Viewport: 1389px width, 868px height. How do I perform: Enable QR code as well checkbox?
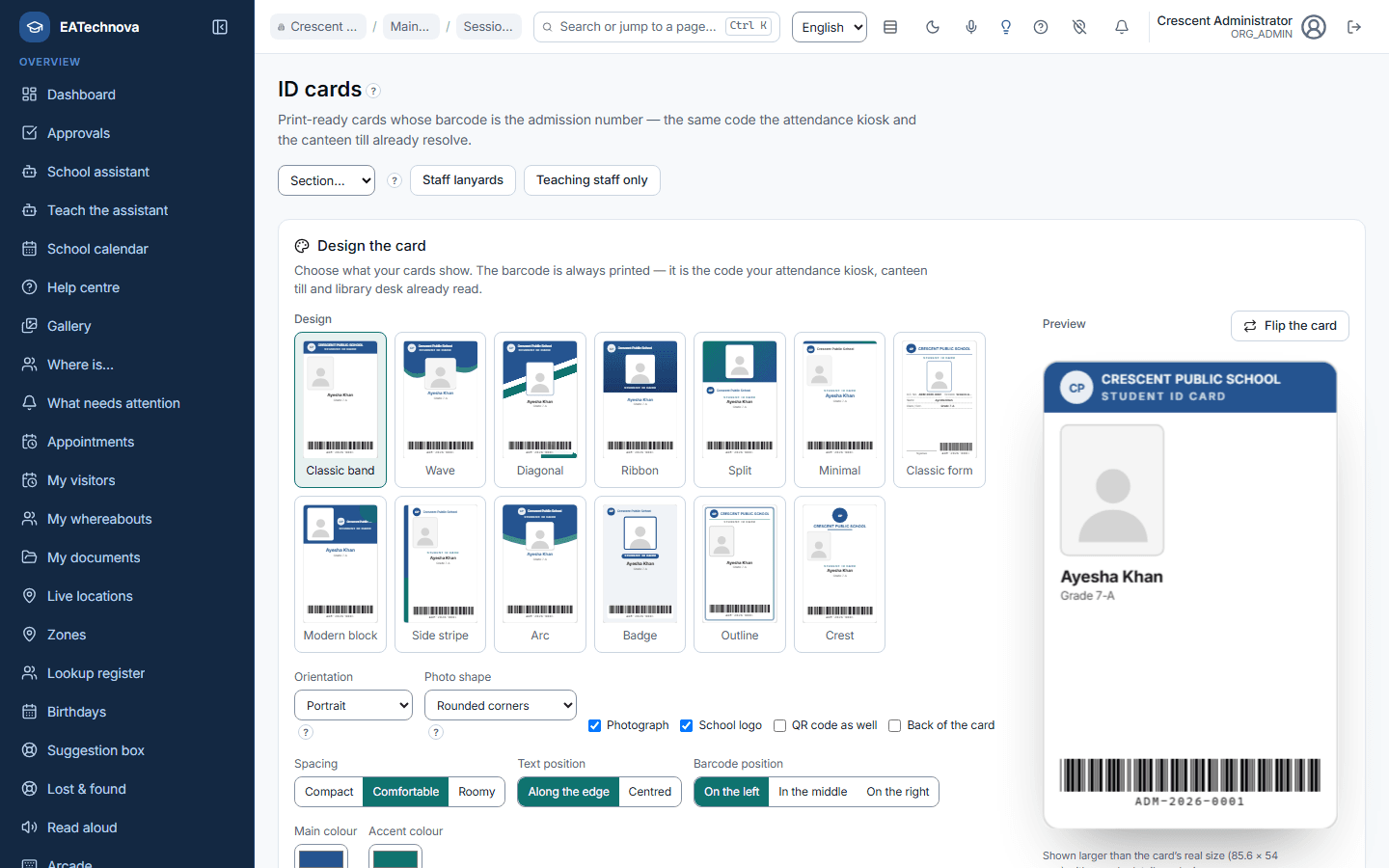(779, 725)
